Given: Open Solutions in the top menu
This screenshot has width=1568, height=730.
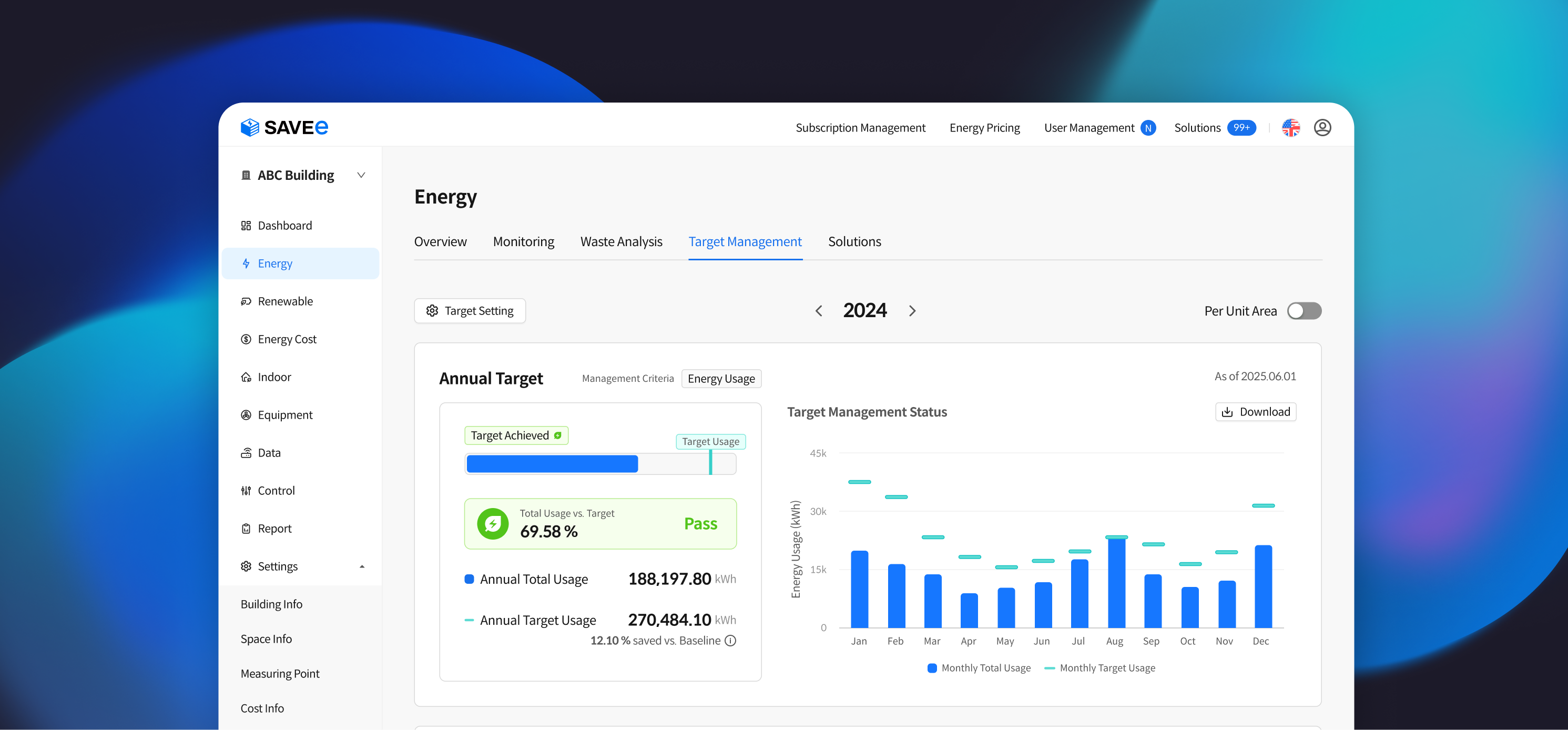Looking at the screenshot, I should pyautogui.click(x=1197, y=128).
